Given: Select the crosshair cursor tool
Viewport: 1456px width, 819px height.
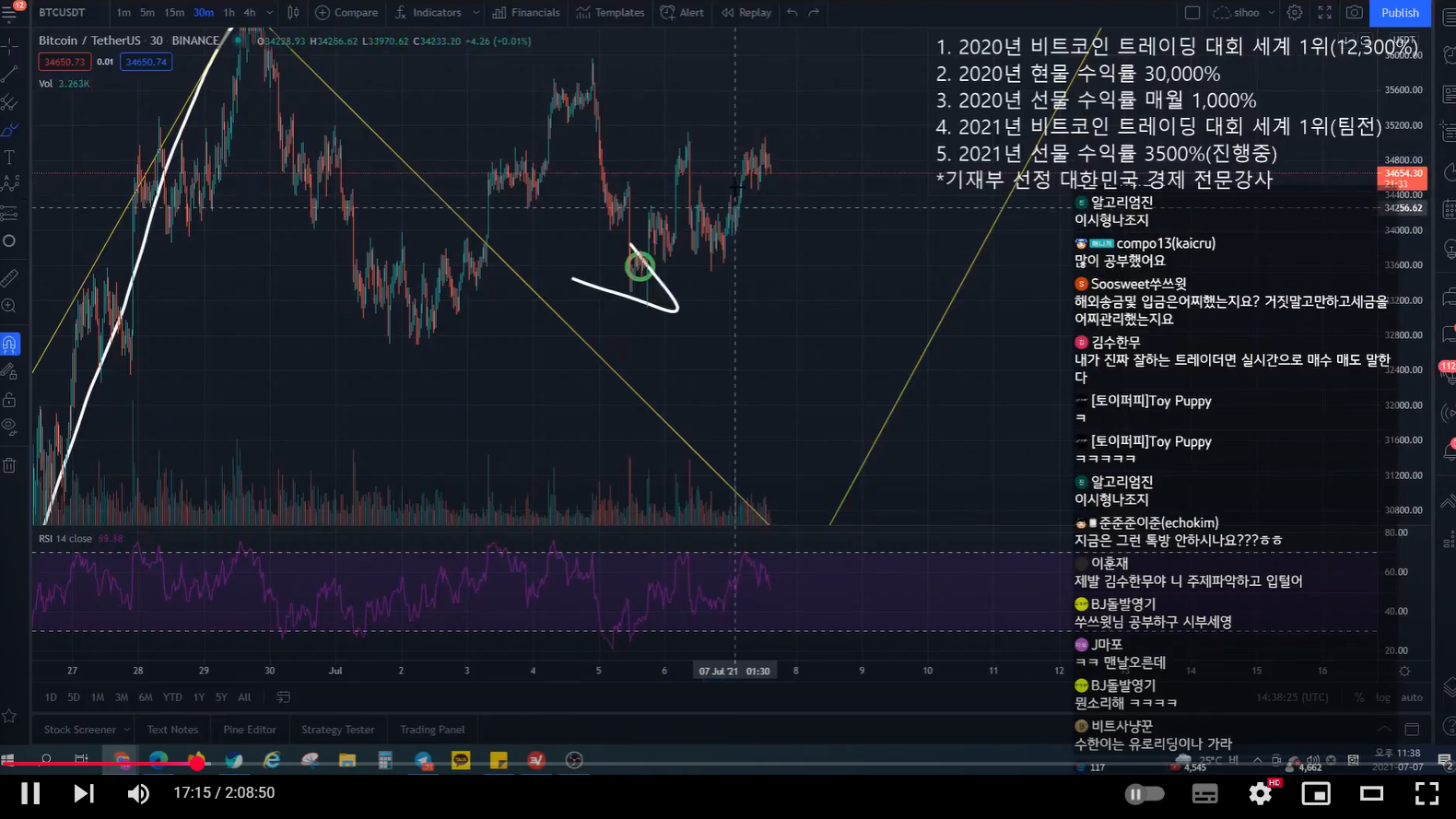Looking at the screenshot, I should coord(10,46).
